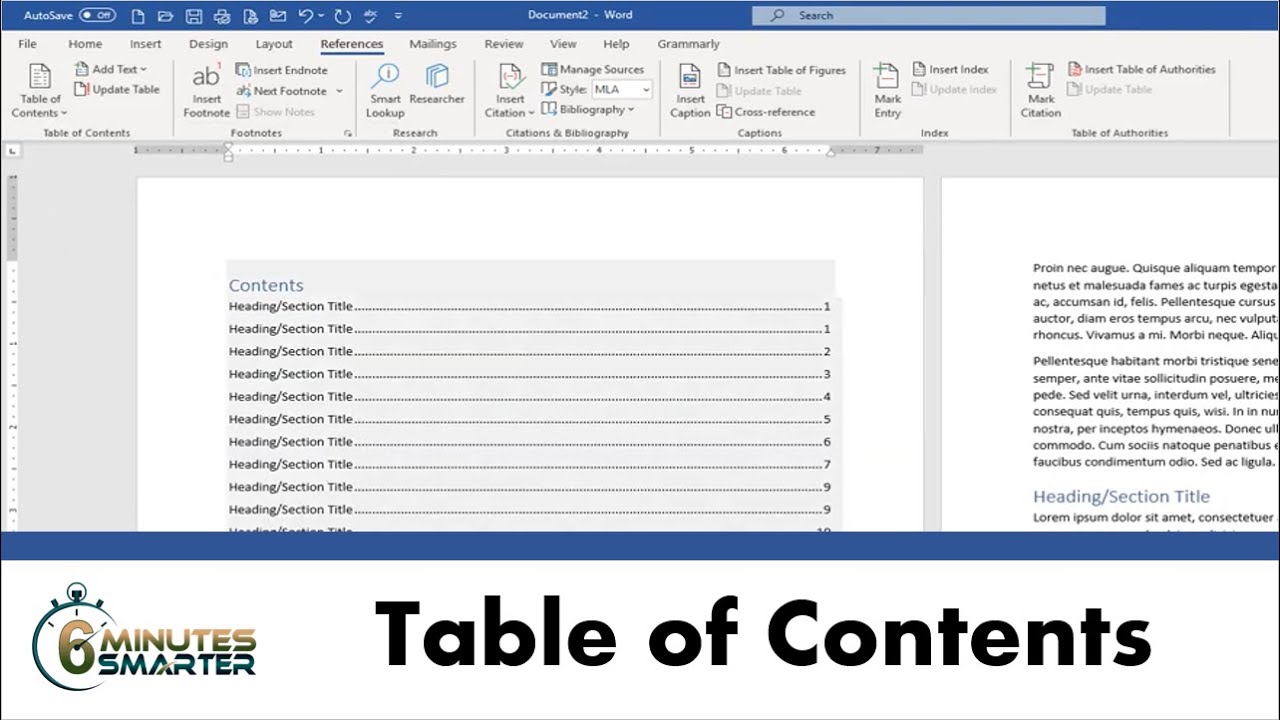The image size is (1280, 720).
Task: Open the View tab
Action: [x=563, y=44]
